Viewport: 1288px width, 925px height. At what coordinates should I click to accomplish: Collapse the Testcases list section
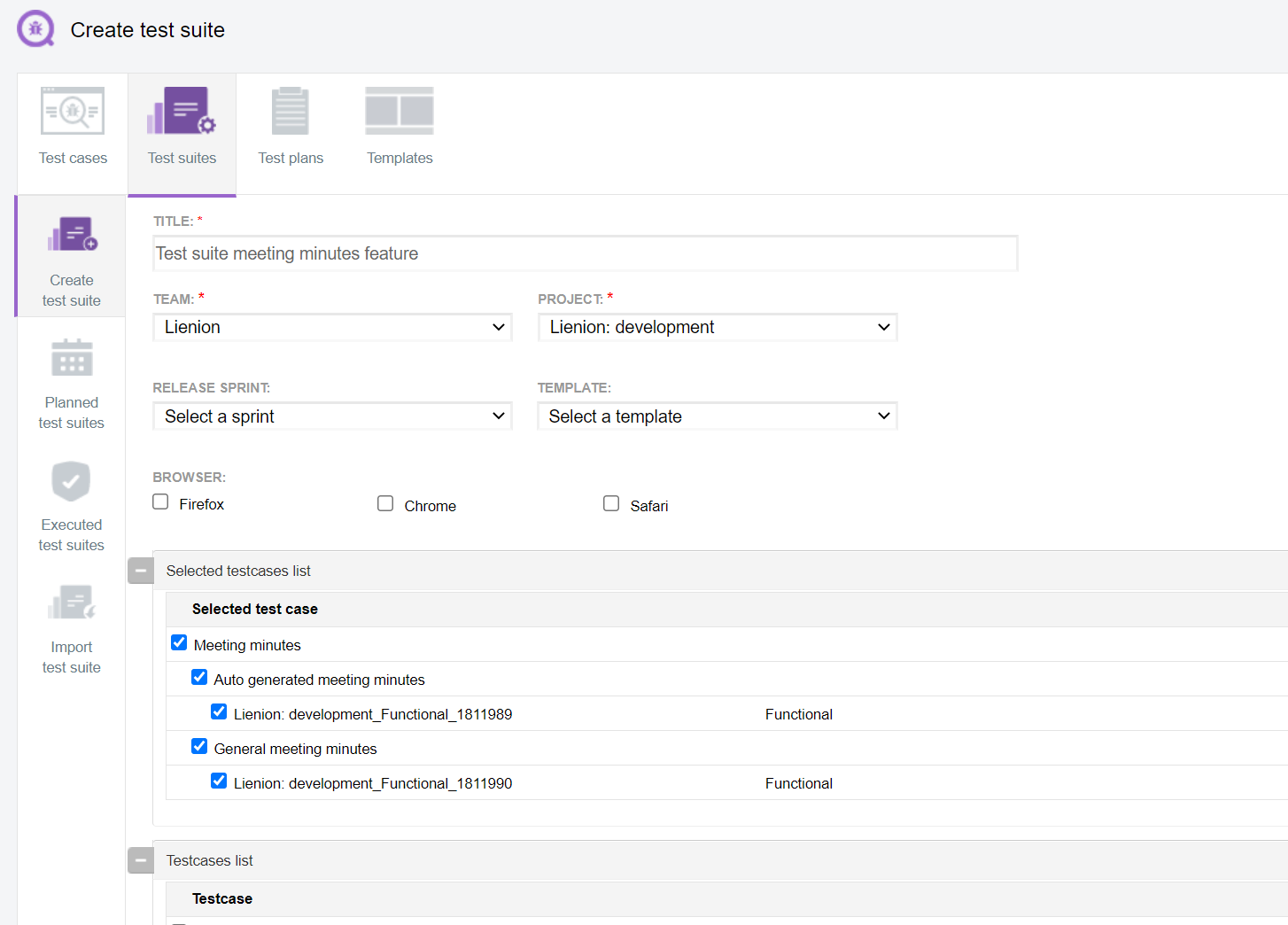(141, 860)
